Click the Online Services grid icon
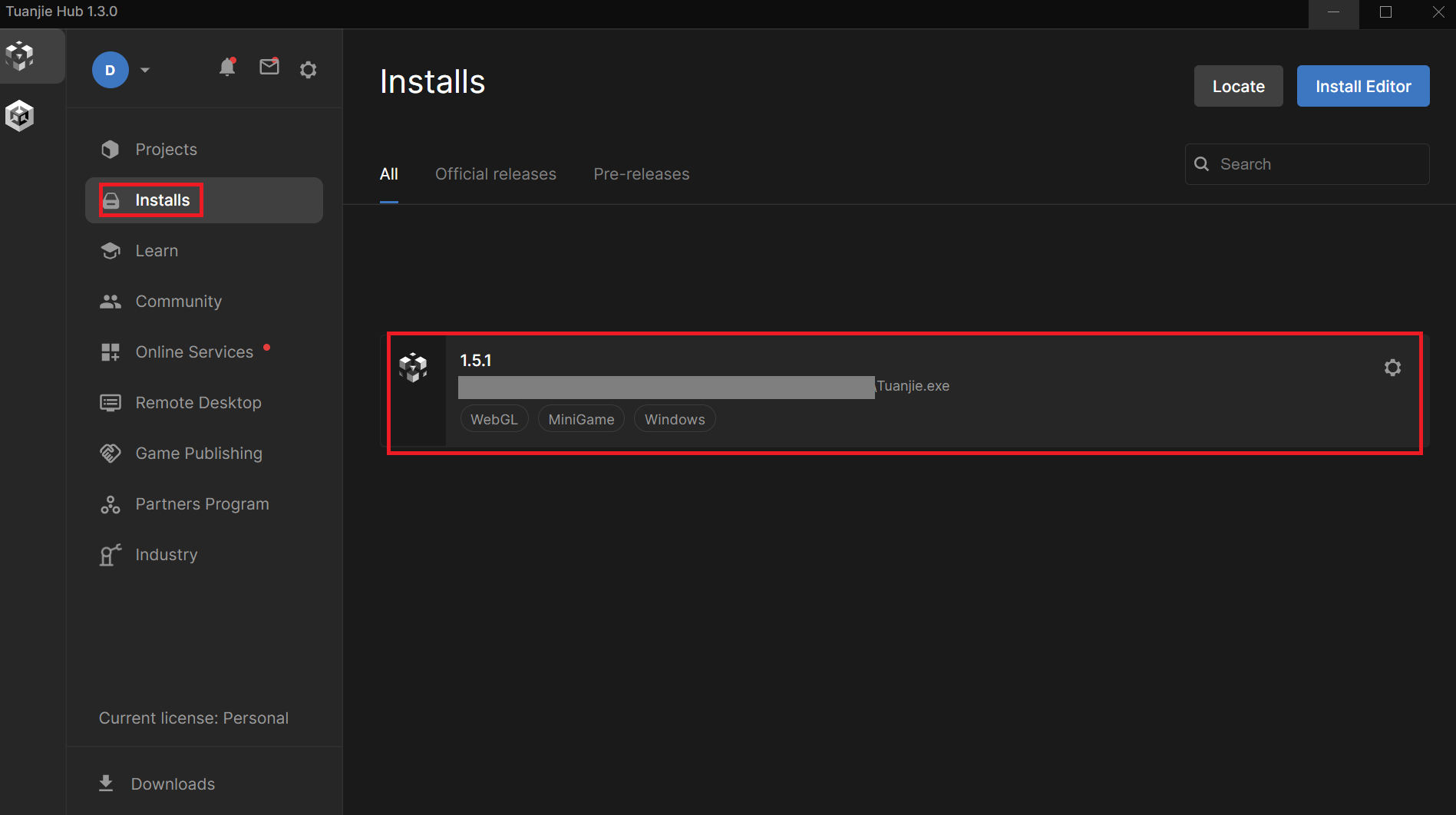The height and width of the screenshot is (815, 1456). click(111, 352)
